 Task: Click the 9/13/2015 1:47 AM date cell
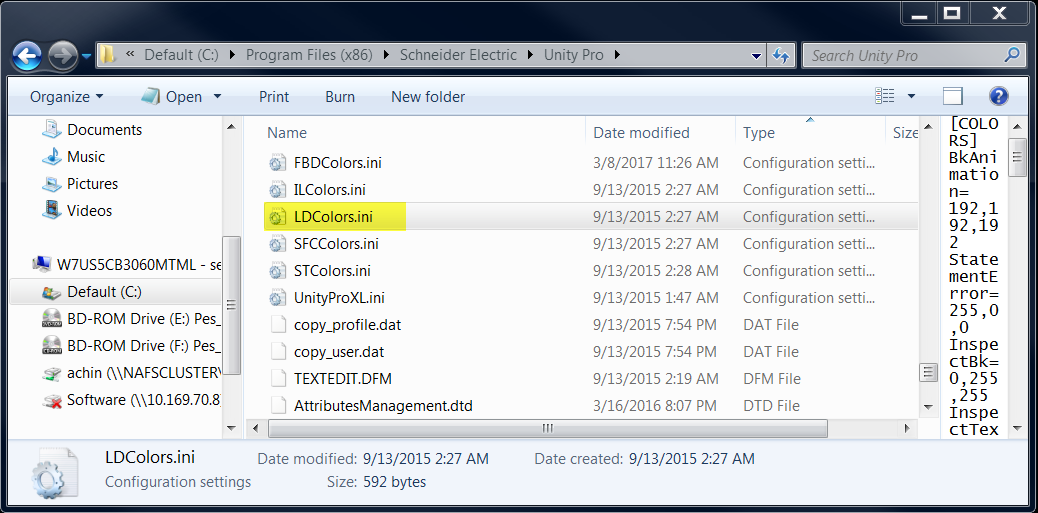[x=655, y=298]
